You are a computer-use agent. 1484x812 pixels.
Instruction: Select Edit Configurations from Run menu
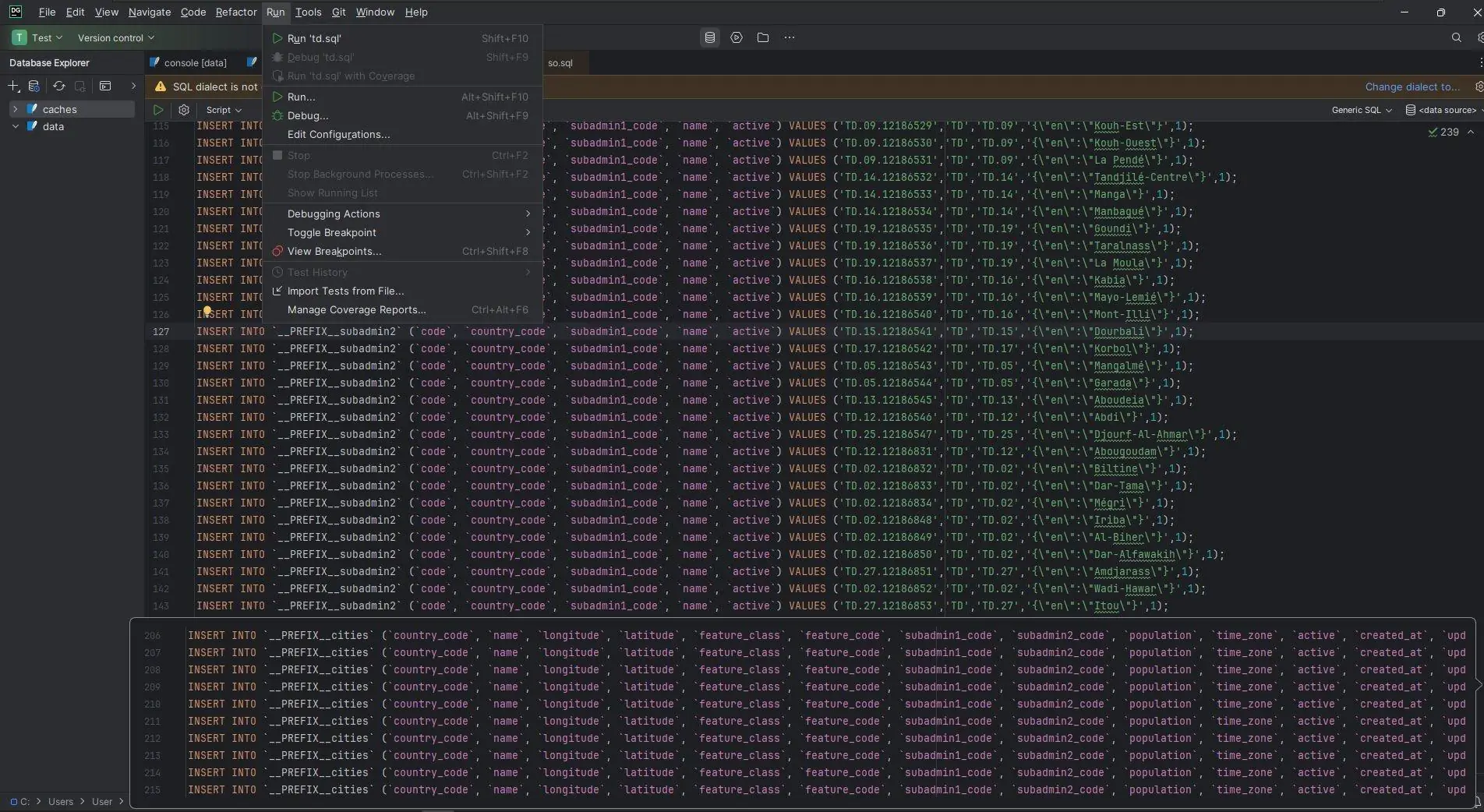338,134
